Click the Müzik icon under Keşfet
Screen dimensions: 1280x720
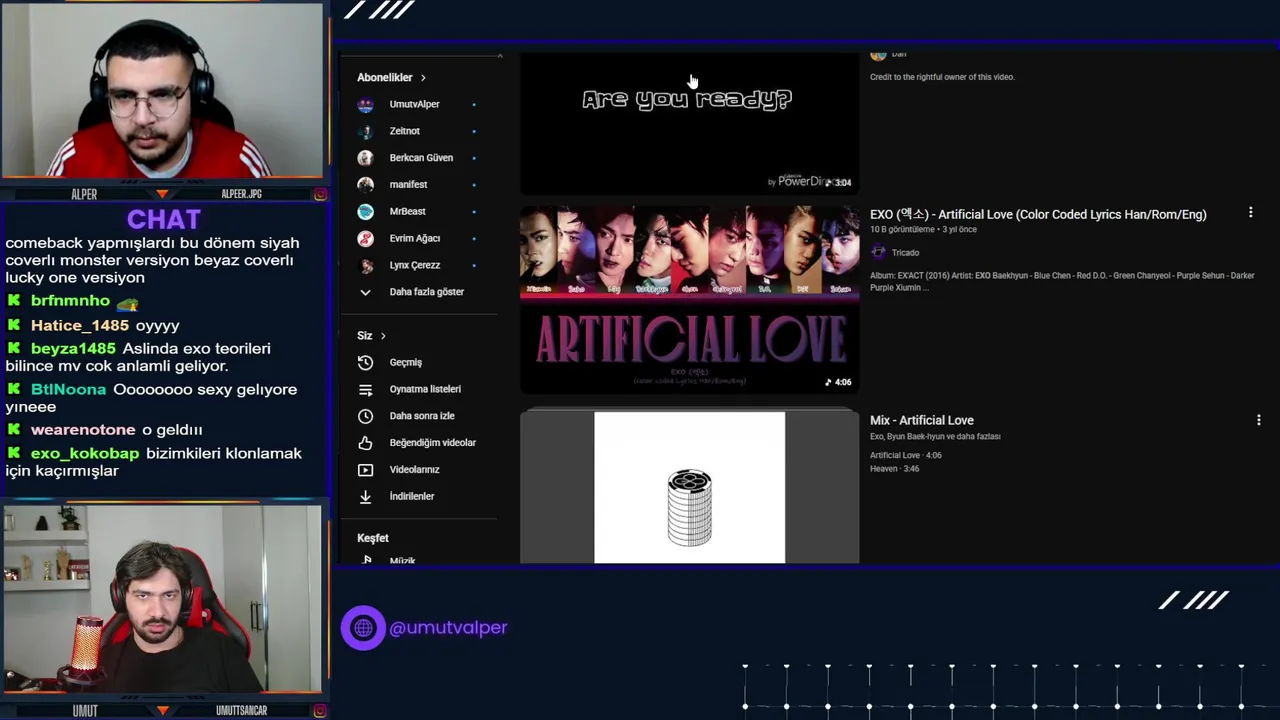tap(366, 560)
